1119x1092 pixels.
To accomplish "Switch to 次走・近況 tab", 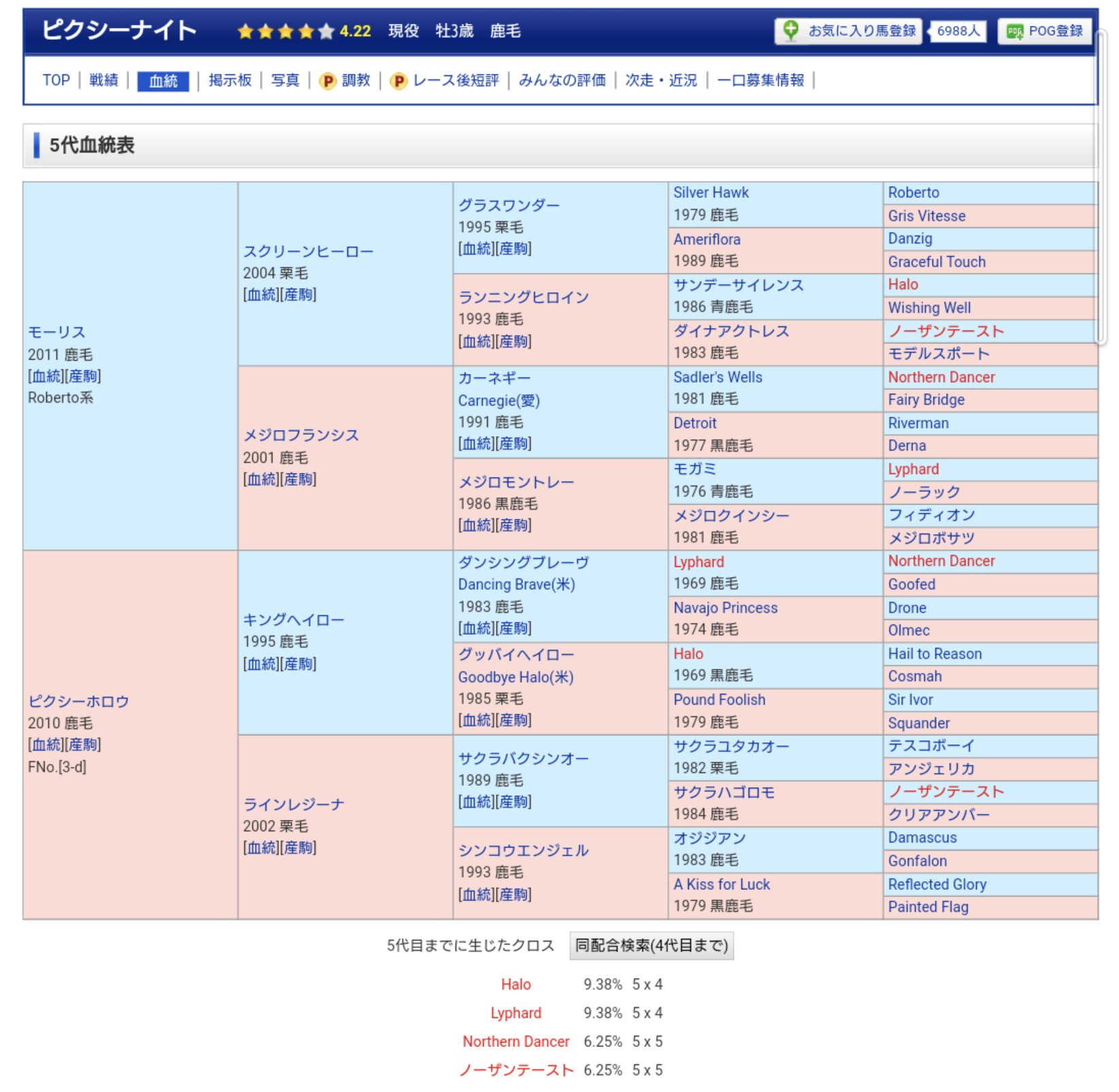I will point(661,80).
